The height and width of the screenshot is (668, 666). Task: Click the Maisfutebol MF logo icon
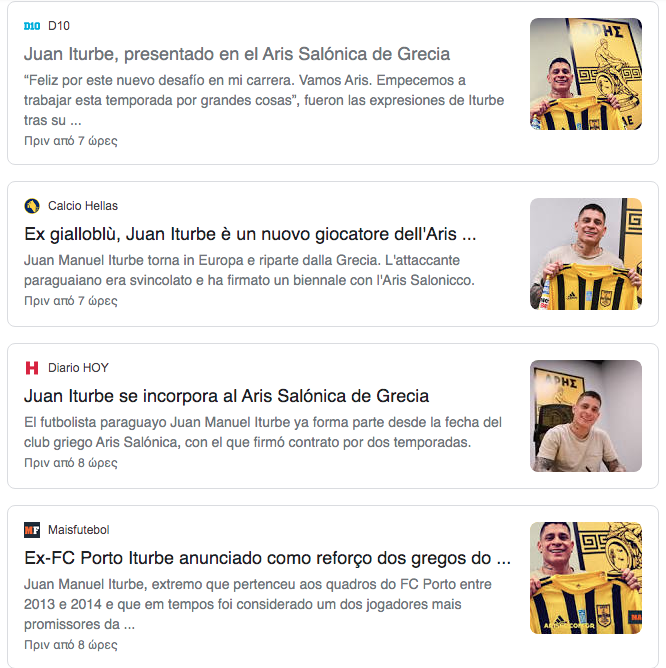32,530
